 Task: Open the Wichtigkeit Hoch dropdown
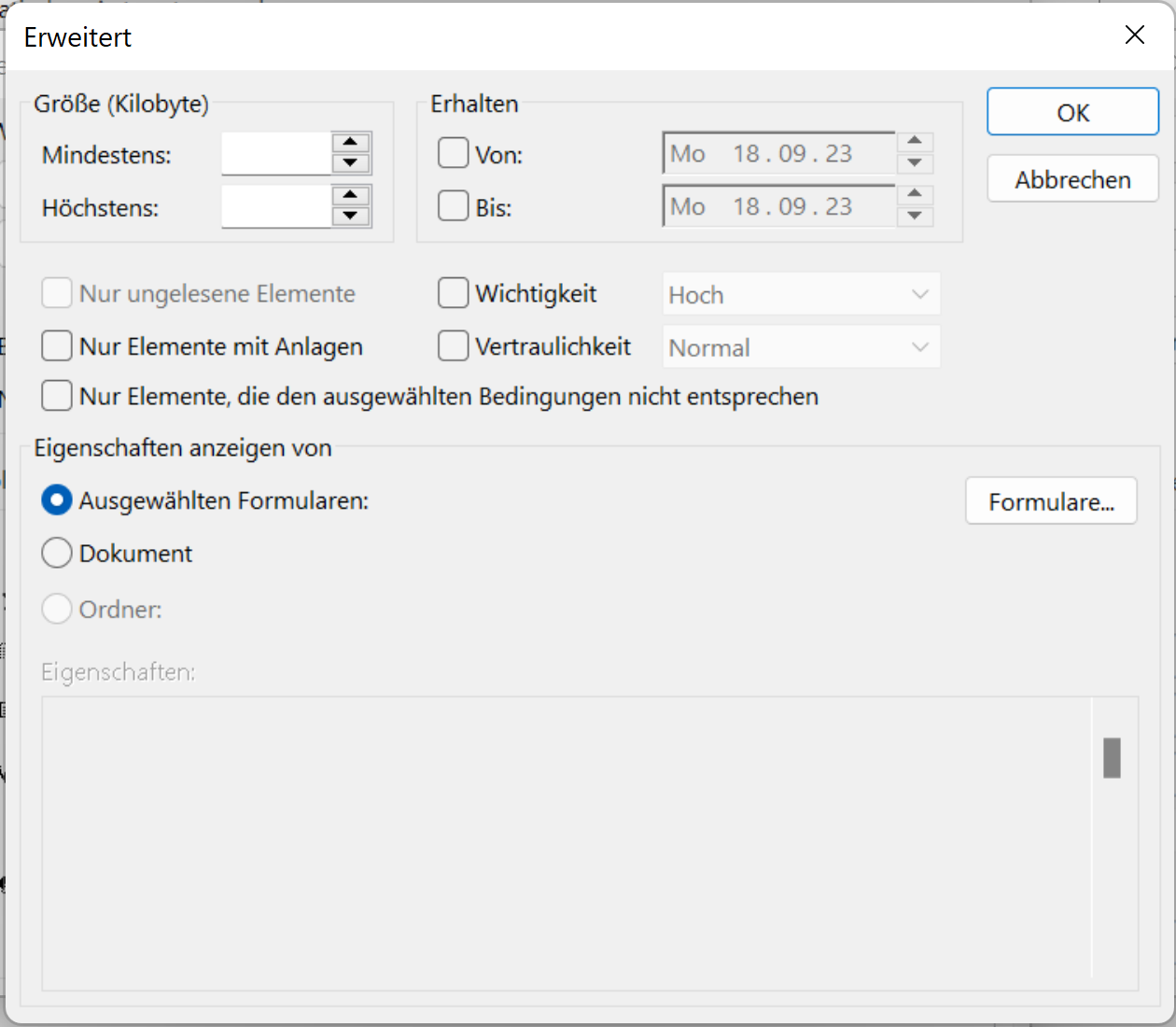[x=801, y=294]
